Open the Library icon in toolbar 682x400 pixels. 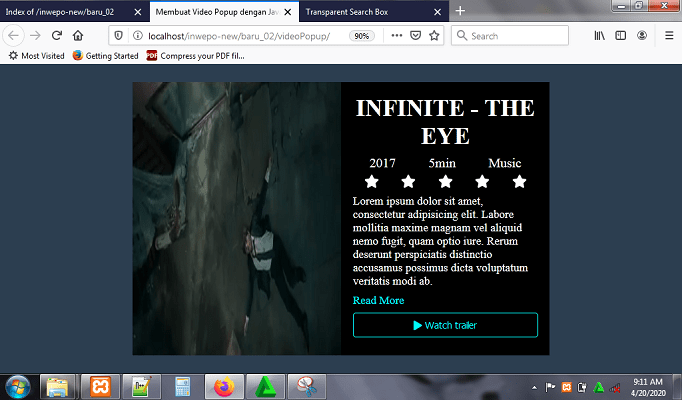(599, 36)
